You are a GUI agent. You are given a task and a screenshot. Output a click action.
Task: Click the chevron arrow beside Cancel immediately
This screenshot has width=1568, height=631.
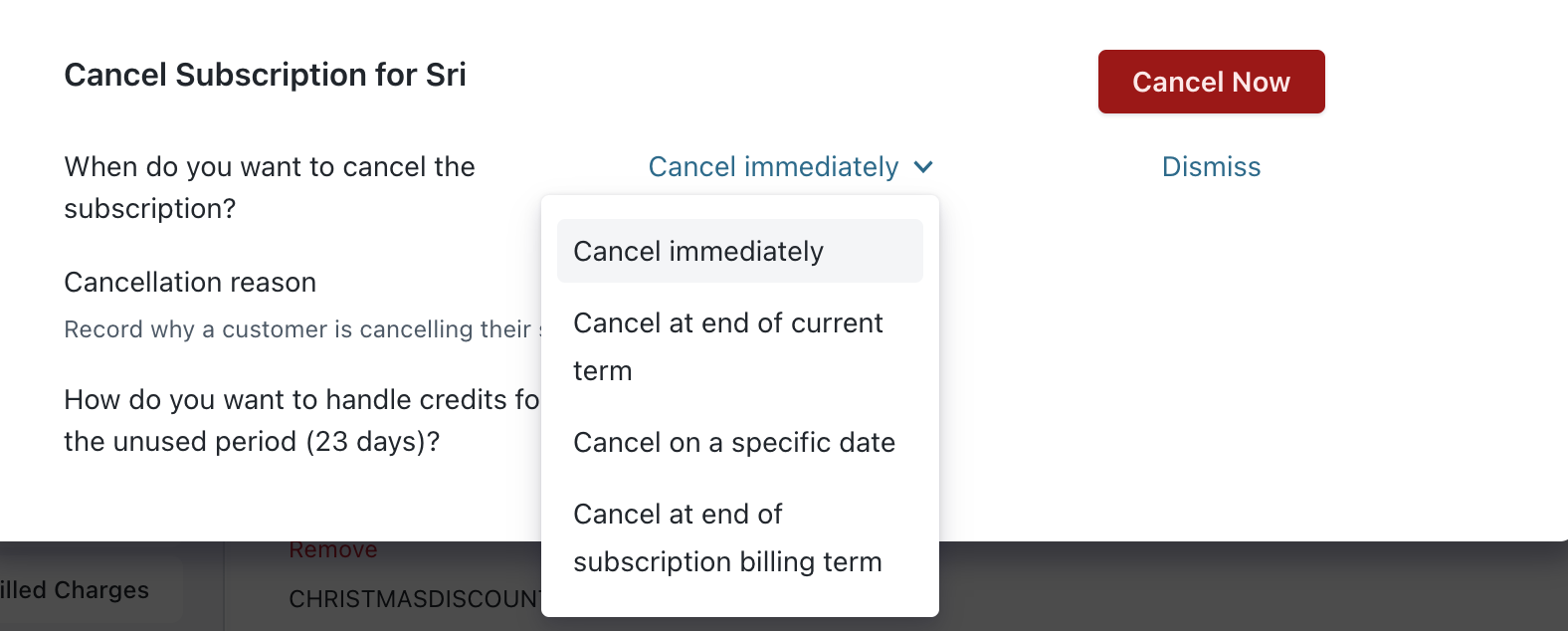(923, 167)
